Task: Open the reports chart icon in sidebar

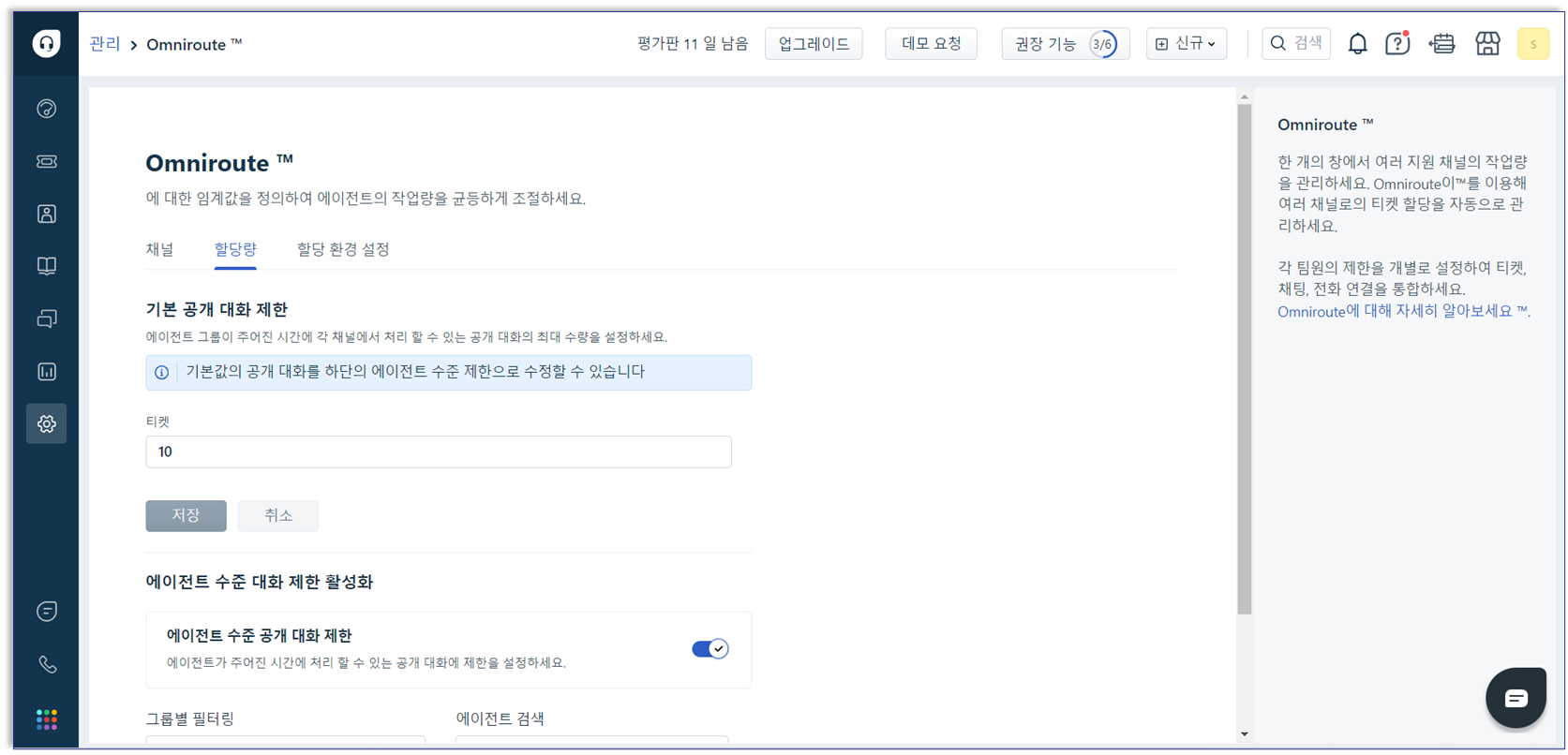Action: coord(46,371)
